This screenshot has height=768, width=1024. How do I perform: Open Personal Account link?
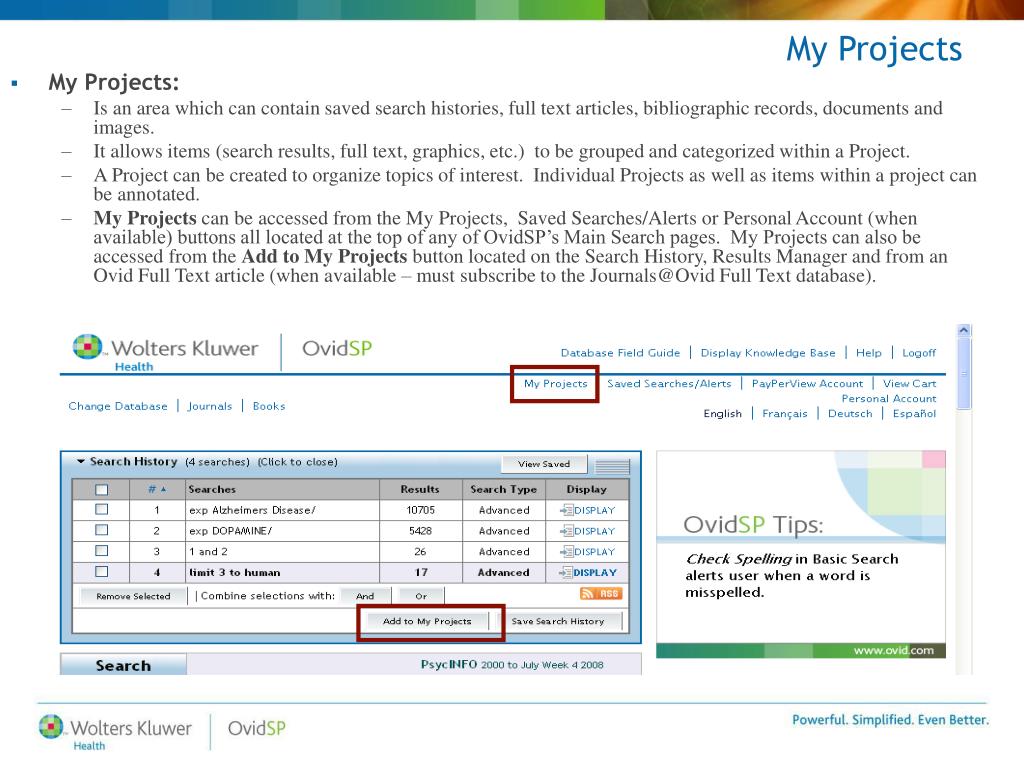[888, 398]
